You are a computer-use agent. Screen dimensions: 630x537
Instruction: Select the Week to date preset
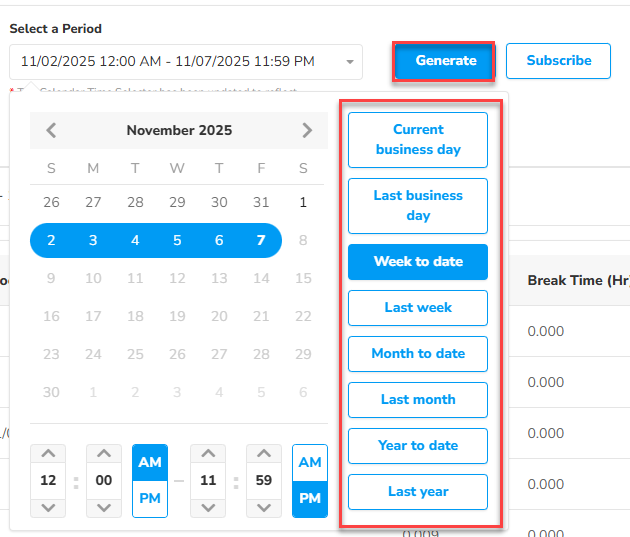click(x=418, y=262)
